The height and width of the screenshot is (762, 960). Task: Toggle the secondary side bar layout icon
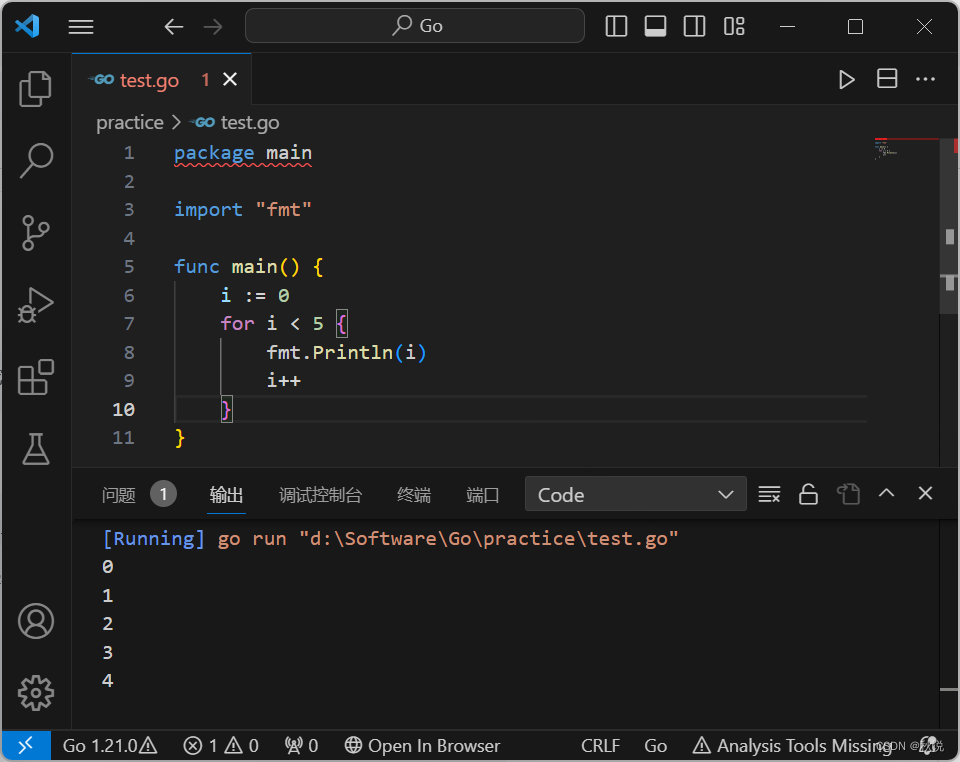point(694,26)
